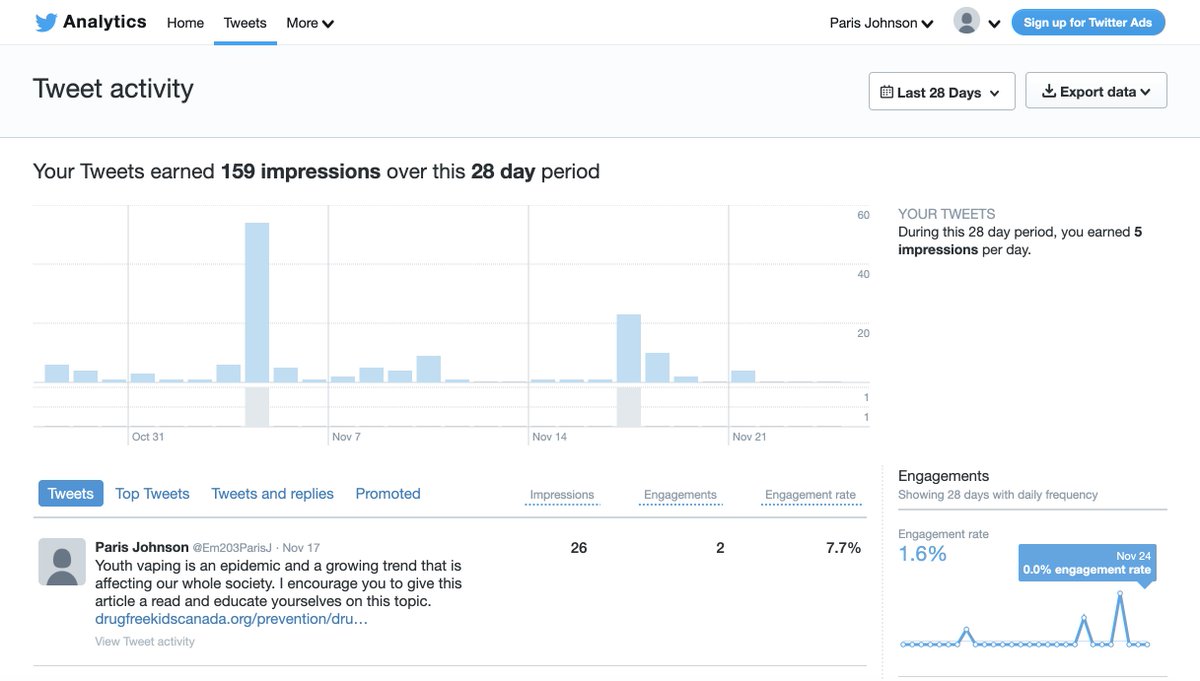The image size is (1200, 681).
Task: Click the 26 impressions value
Action: (x=579, y=548)
